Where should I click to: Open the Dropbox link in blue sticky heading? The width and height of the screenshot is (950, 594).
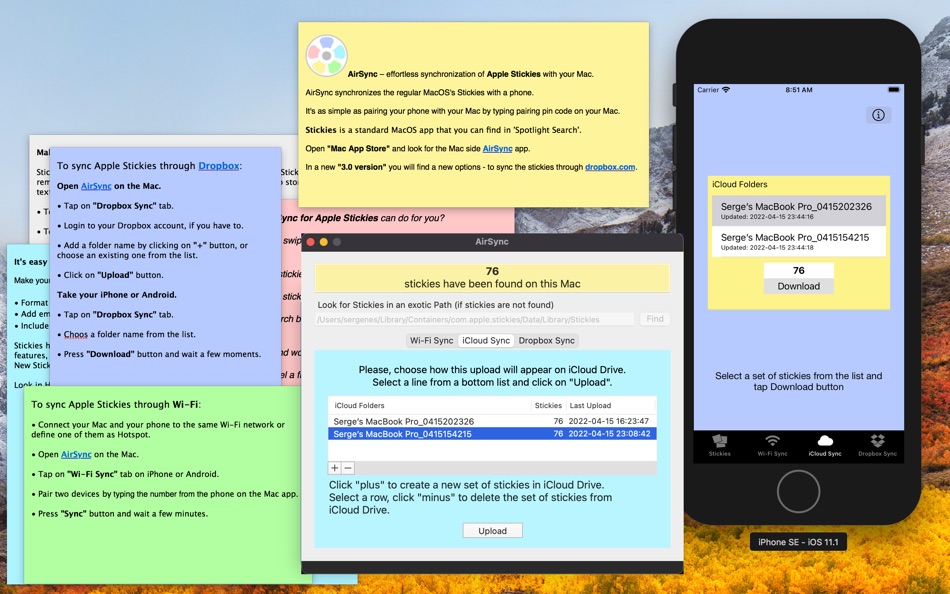(x=219, y=165)
